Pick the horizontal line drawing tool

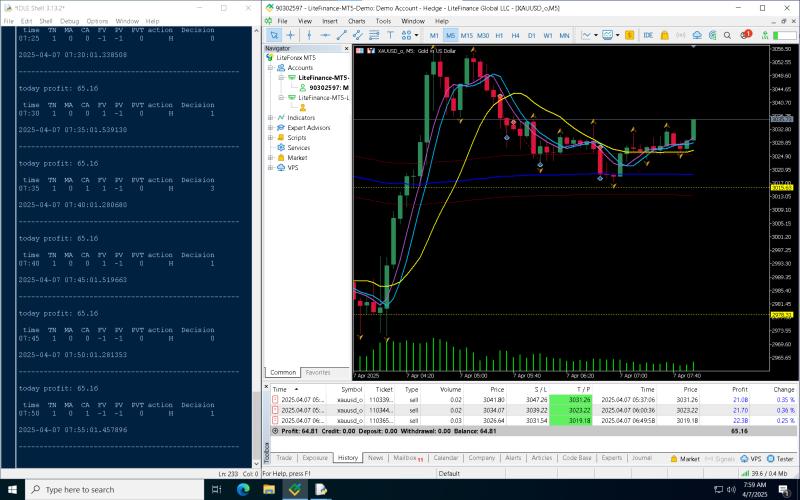pyautogui.click(x=325, y=35)
